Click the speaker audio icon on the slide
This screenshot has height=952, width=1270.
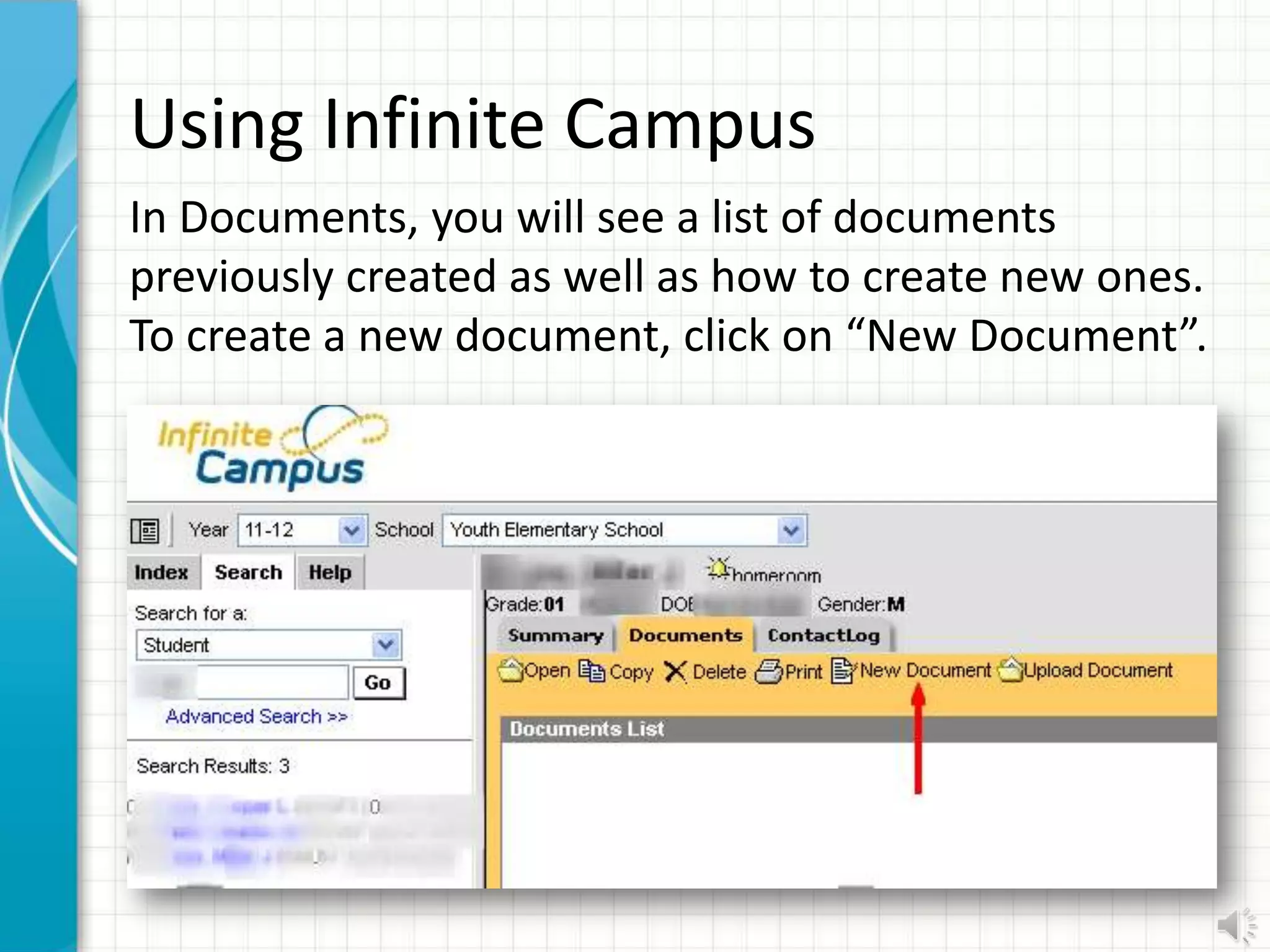coord(1238,926)
